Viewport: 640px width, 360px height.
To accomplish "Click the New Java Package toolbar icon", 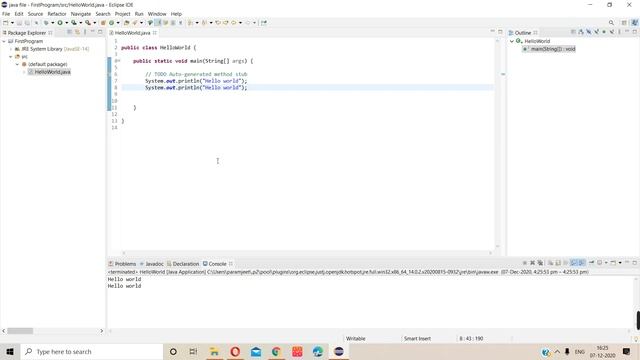I will pyautogui.click(x=103, y=23).
